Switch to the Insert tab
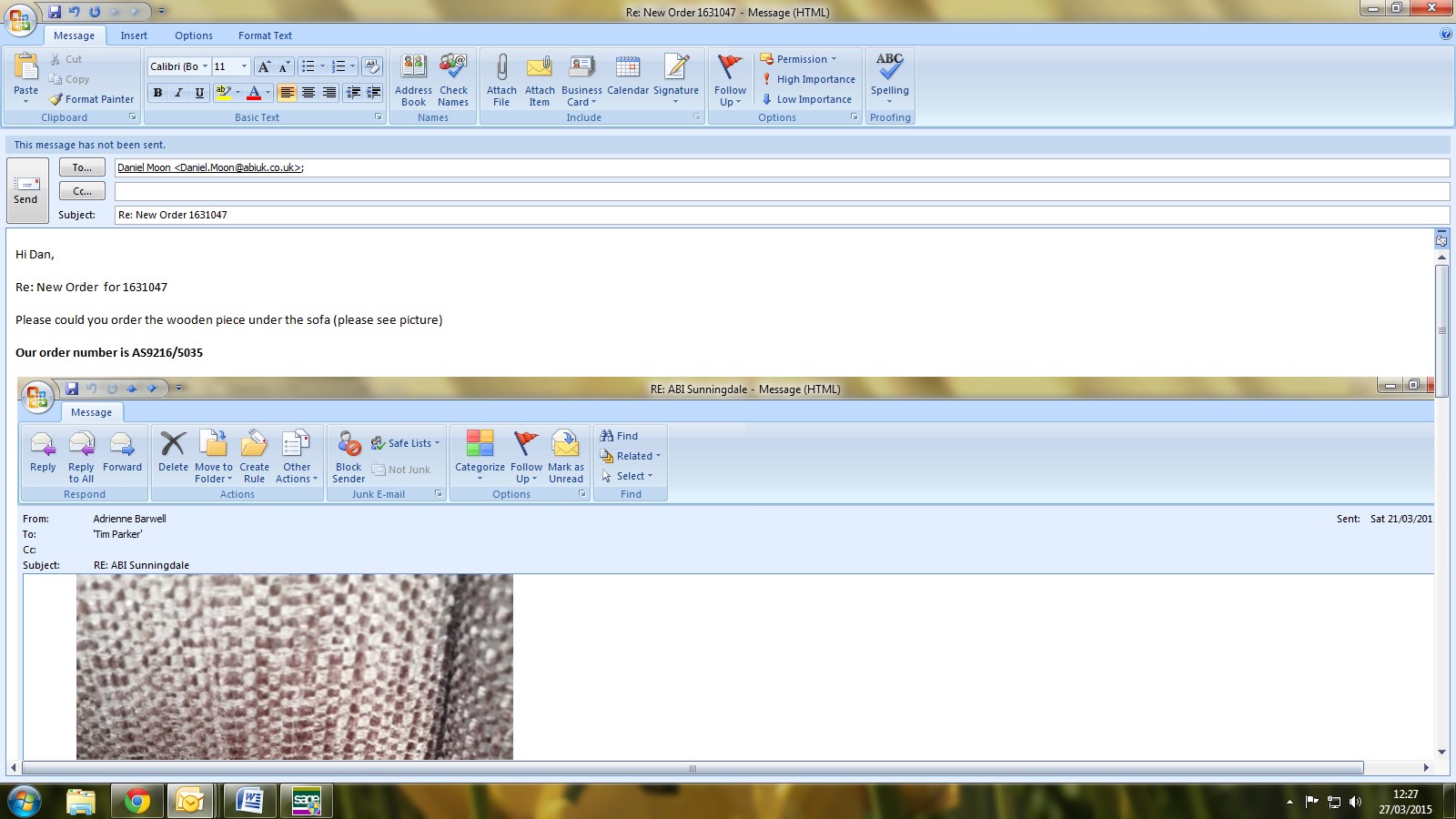 134,35
